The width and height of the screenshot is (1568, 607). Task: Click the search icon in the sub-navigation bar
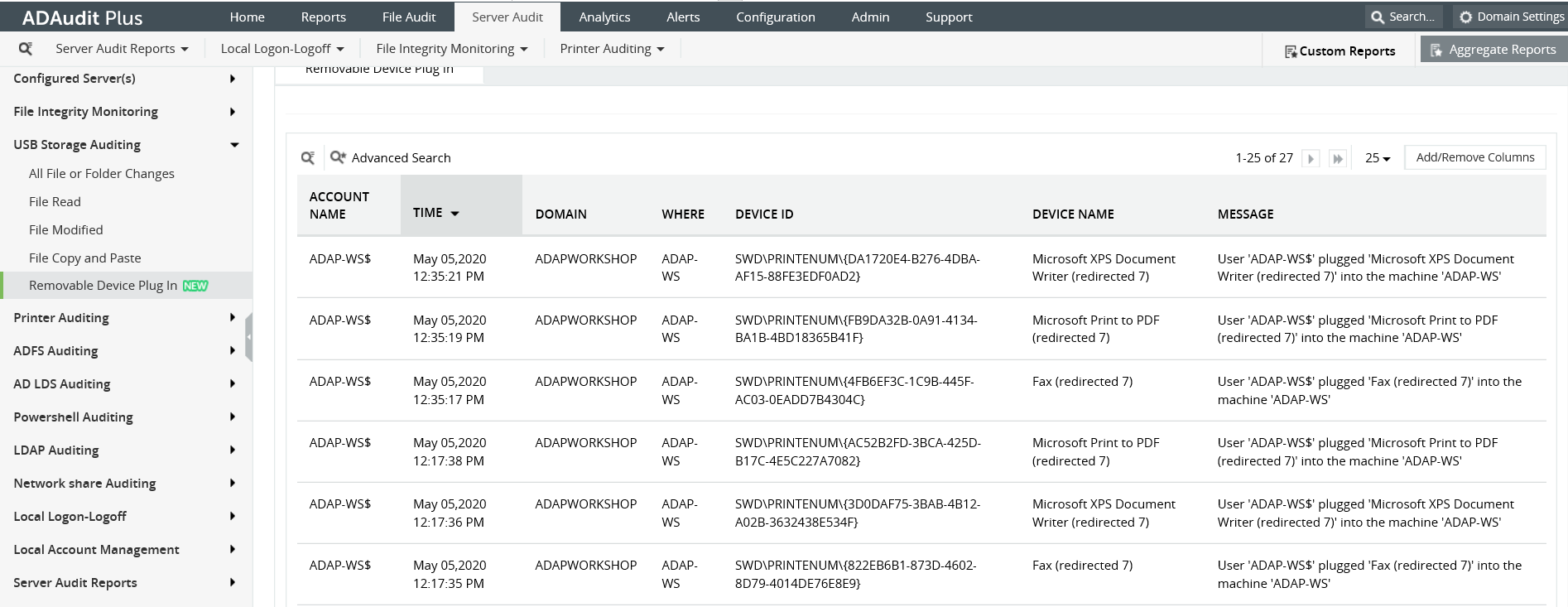[26, 49]
